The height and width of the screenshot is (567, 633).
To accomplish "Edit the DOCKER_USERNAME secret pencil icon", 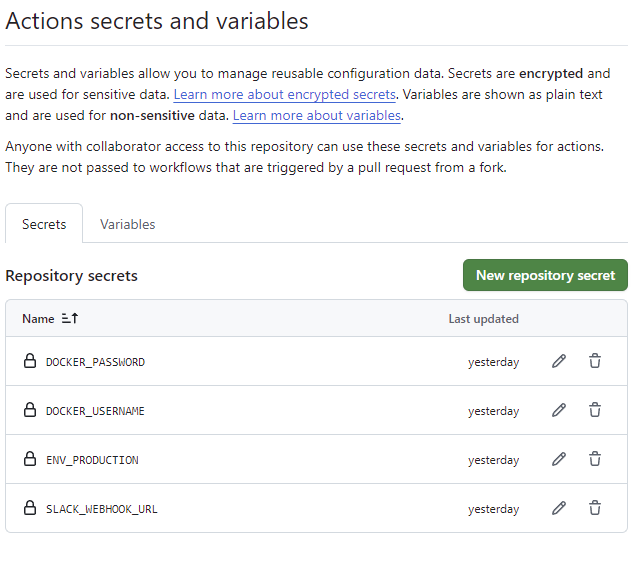I will coord(559,410).
